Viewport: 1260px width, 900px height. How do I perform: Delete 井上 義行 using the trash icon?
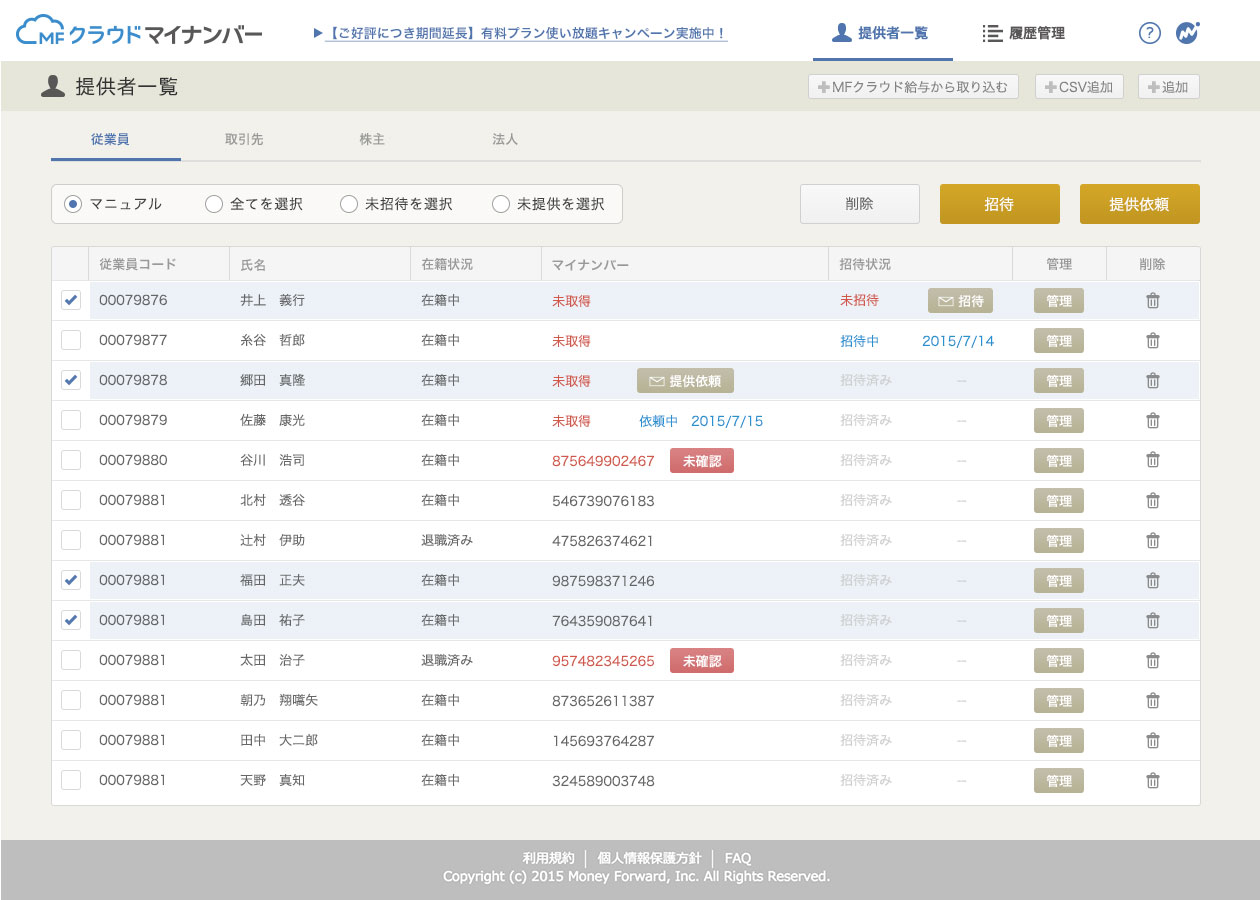[x=1152, y=300]
